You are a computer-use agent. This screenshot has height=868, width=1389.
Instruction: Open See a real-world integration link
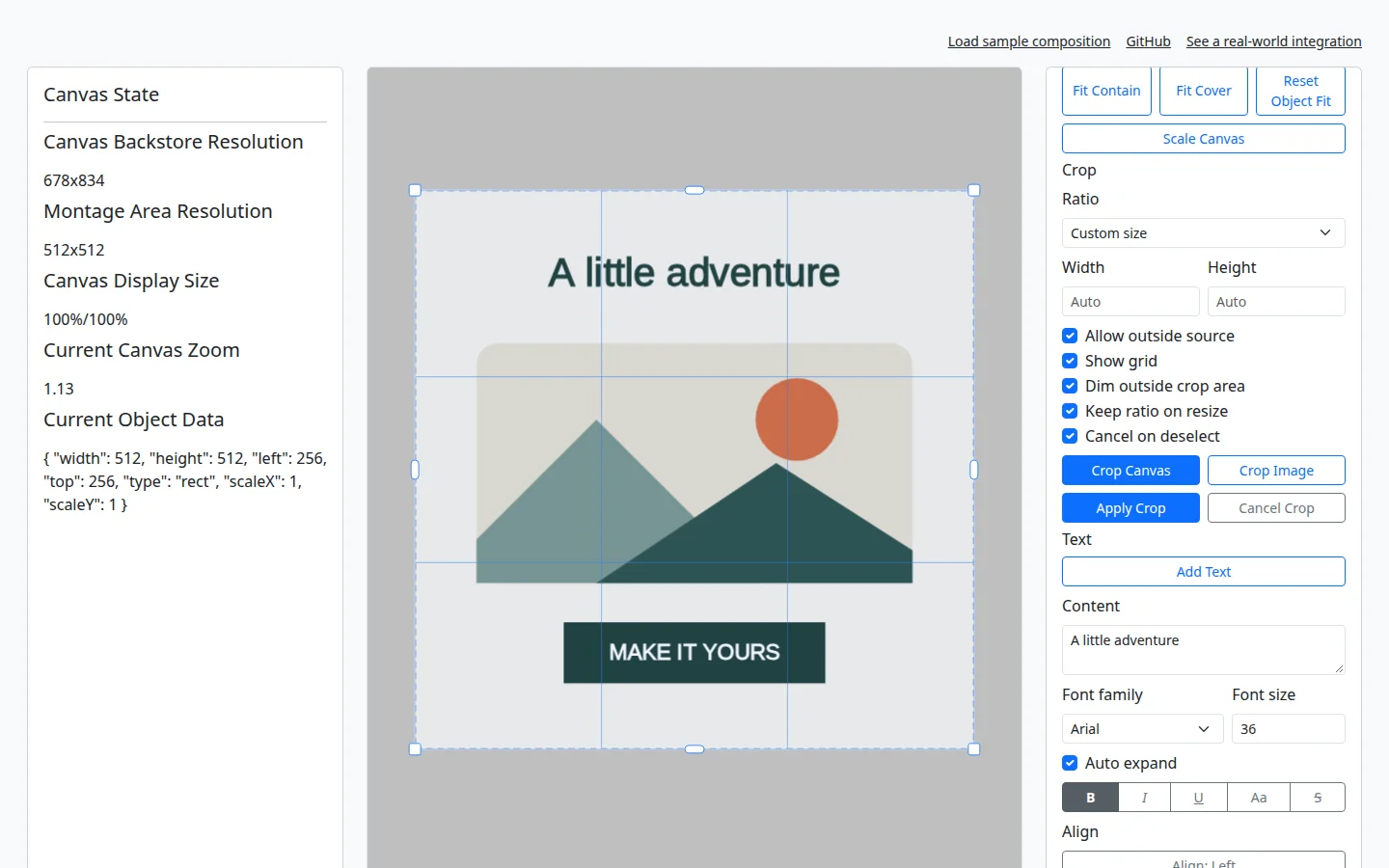[1273, 41]
